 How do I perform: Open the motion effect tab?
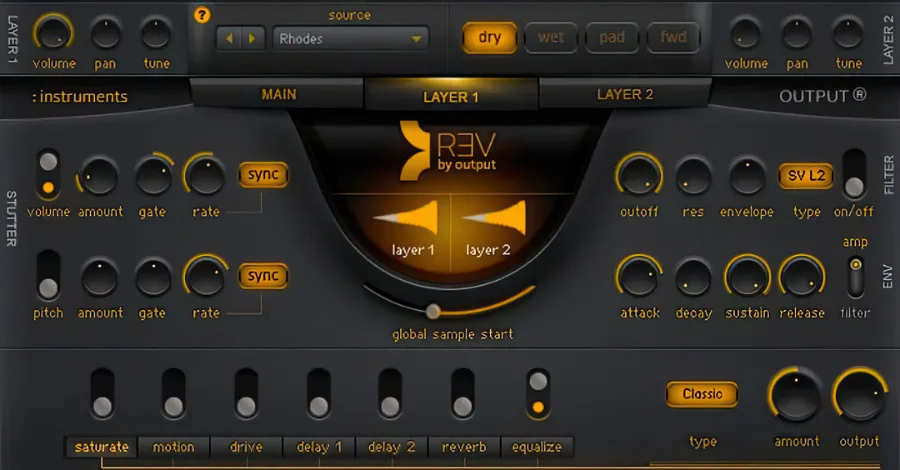(x=173, y=447)
